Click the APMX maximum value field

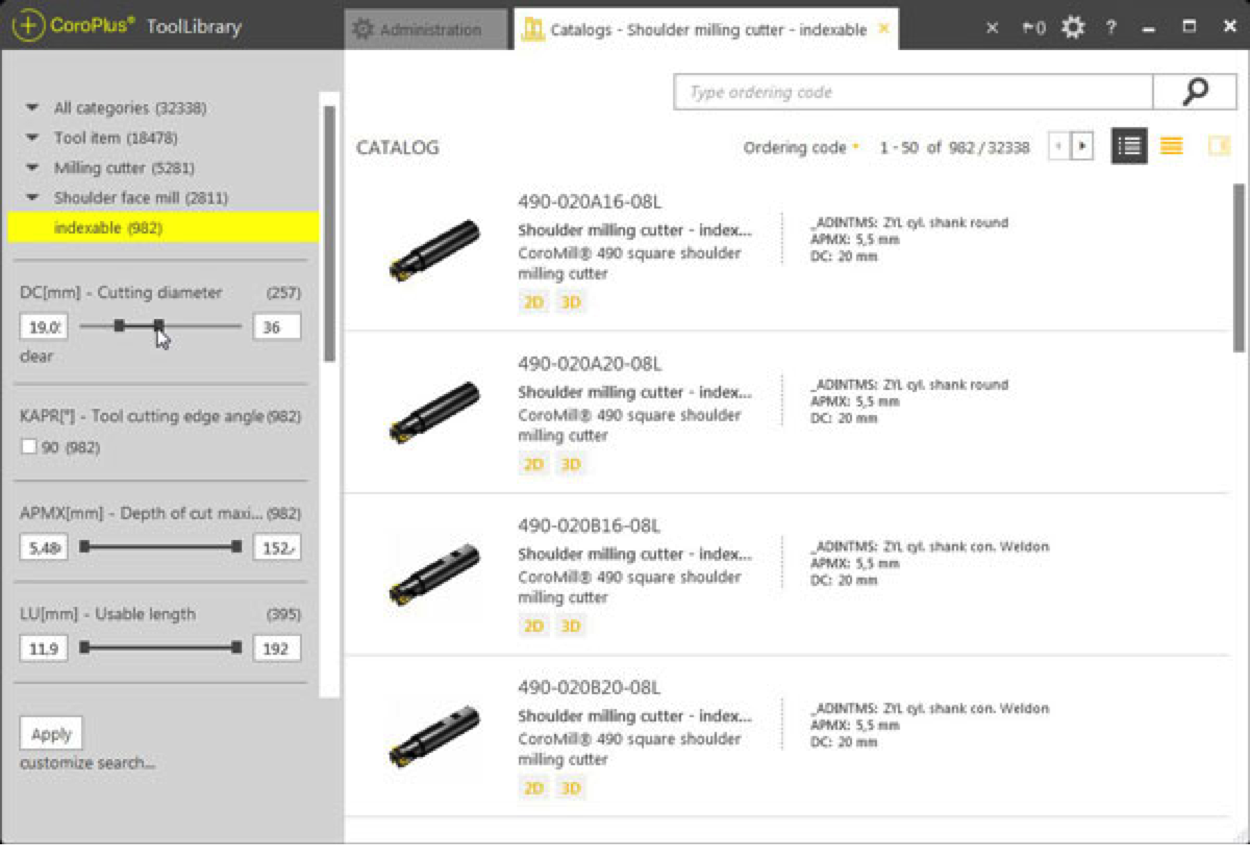(x=277, y=548)
